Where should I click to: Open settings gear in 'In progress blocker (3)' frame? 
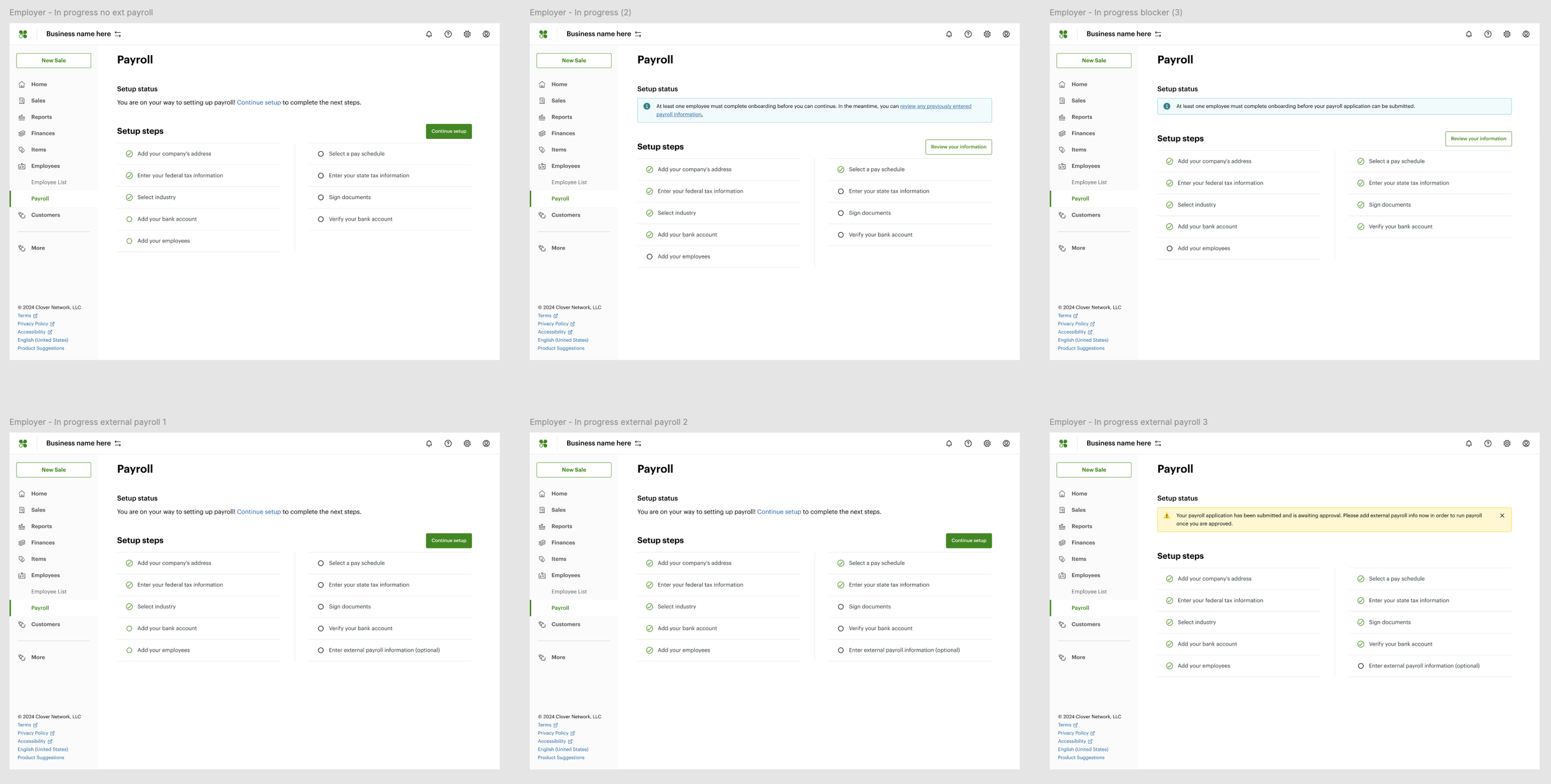1506,34
